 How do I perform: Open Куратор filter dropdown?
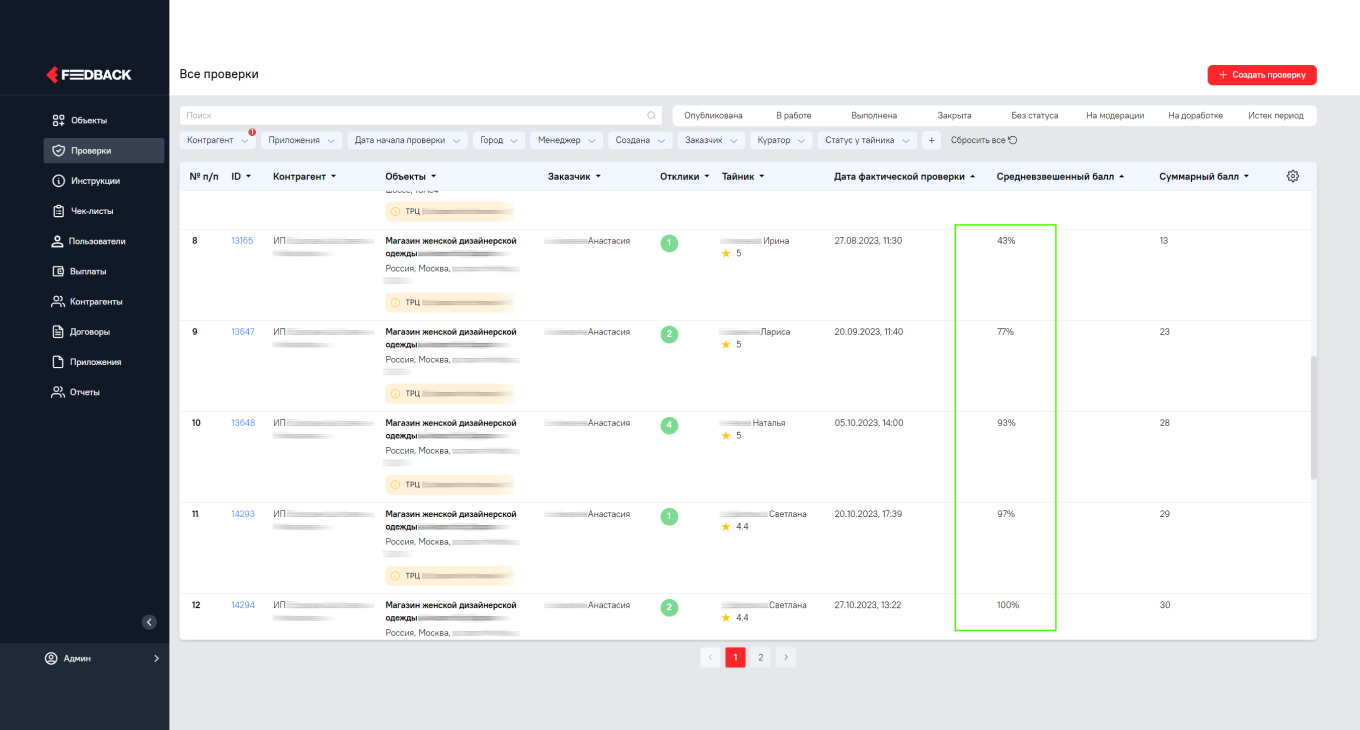782,141
